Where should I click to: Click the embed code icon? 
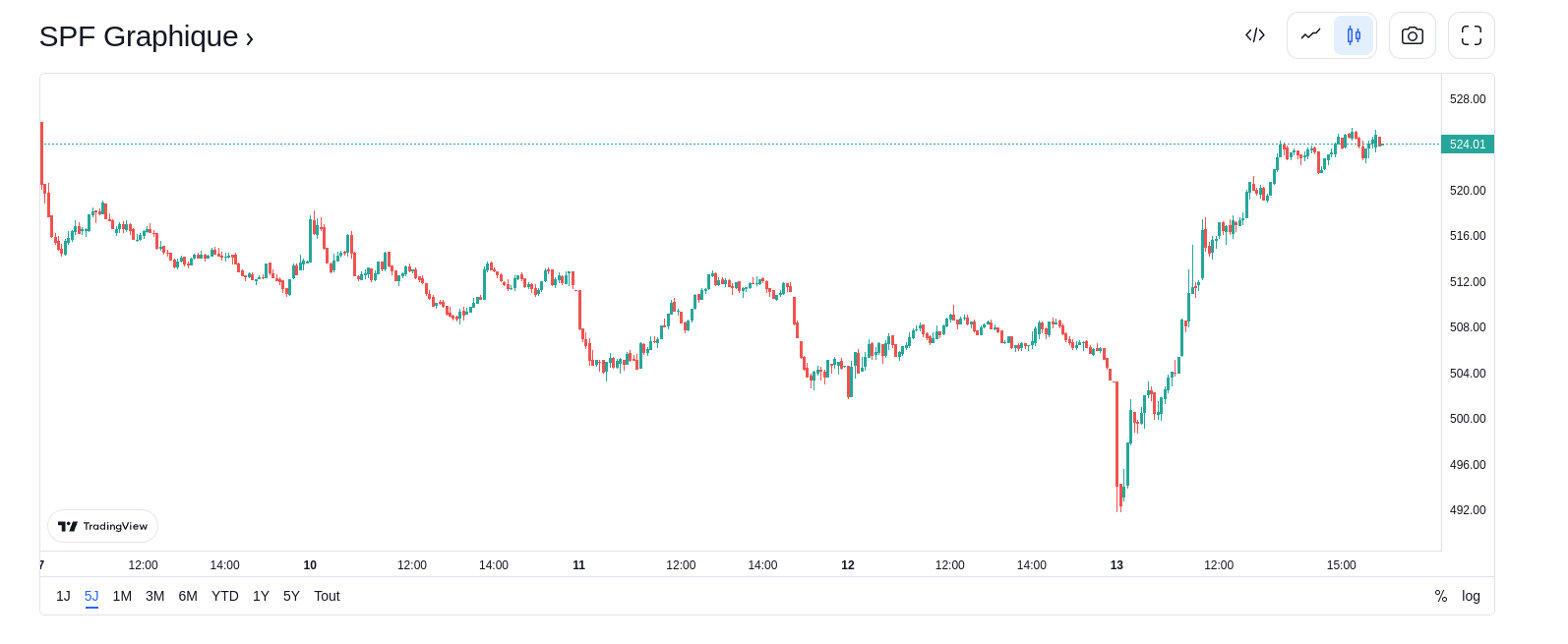pos(1254,35)
